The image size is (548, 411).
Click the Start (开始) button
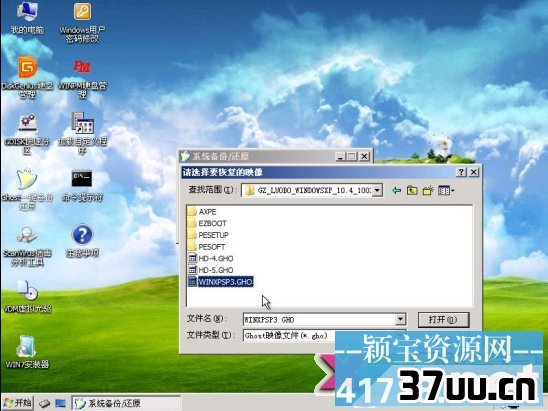pyautogui.click(x=18, y=403)
